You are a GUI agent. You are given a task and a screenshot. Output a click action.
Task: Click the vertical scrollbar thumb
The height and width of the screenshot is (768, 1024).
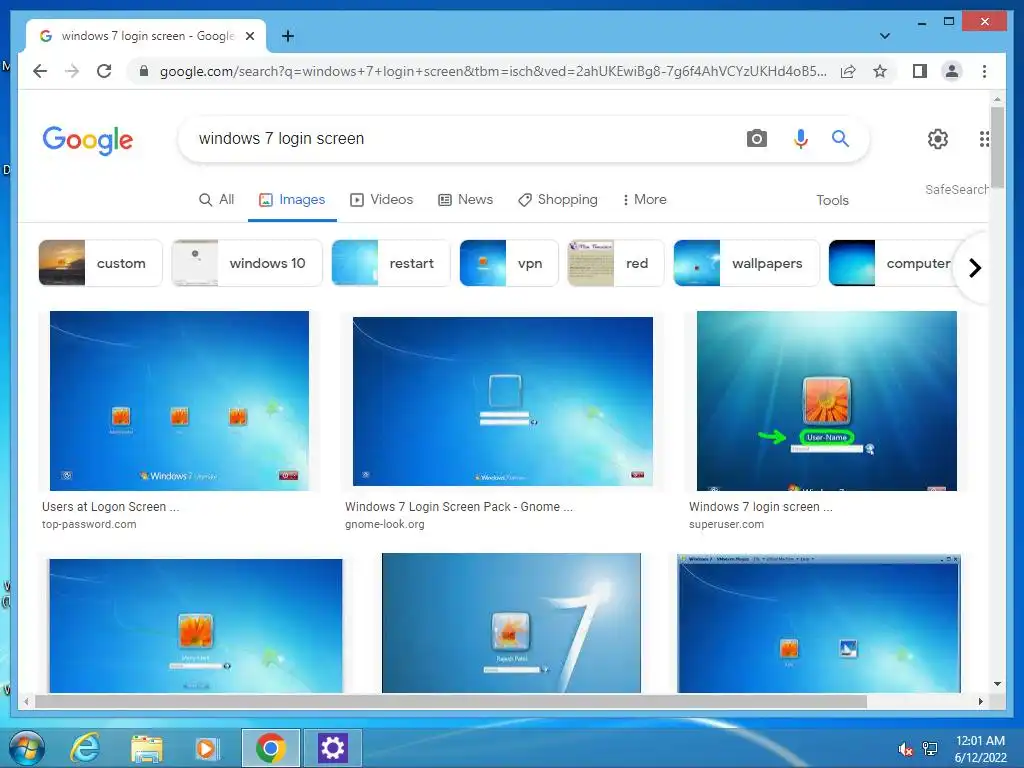tap(997, 148)
